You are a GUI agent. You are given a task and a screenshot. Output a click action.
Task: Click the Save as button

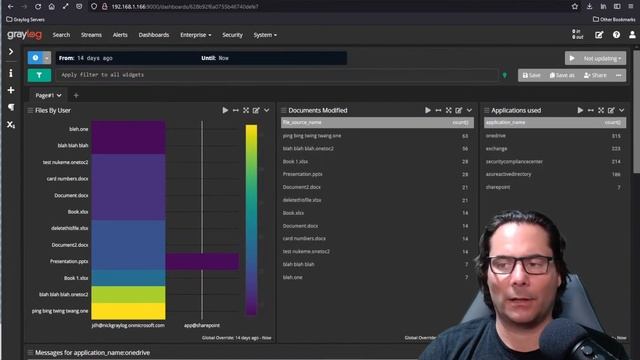(562, 75)
